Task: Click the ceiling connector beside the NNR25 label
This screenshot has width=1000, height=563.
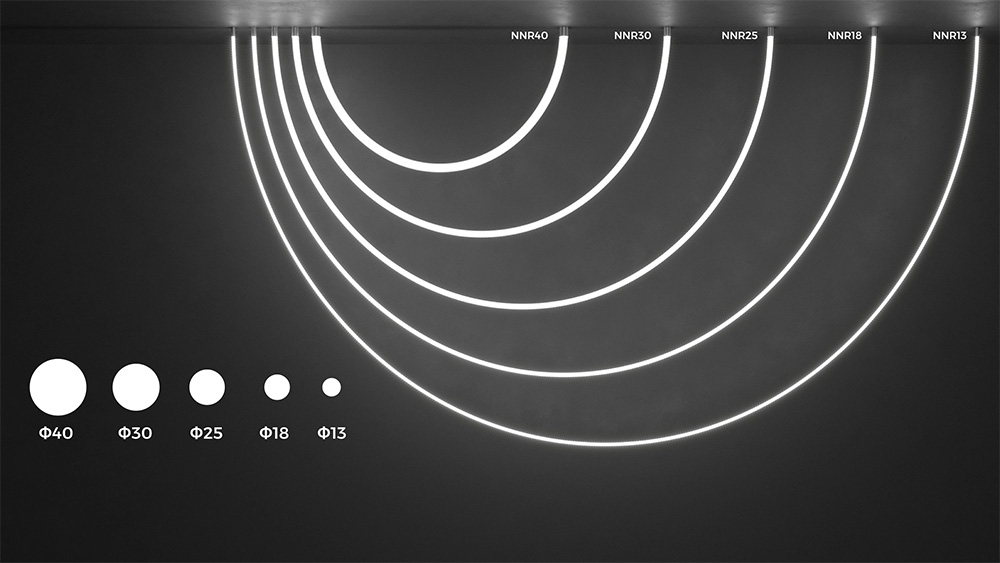Action: tap(770, 32)
